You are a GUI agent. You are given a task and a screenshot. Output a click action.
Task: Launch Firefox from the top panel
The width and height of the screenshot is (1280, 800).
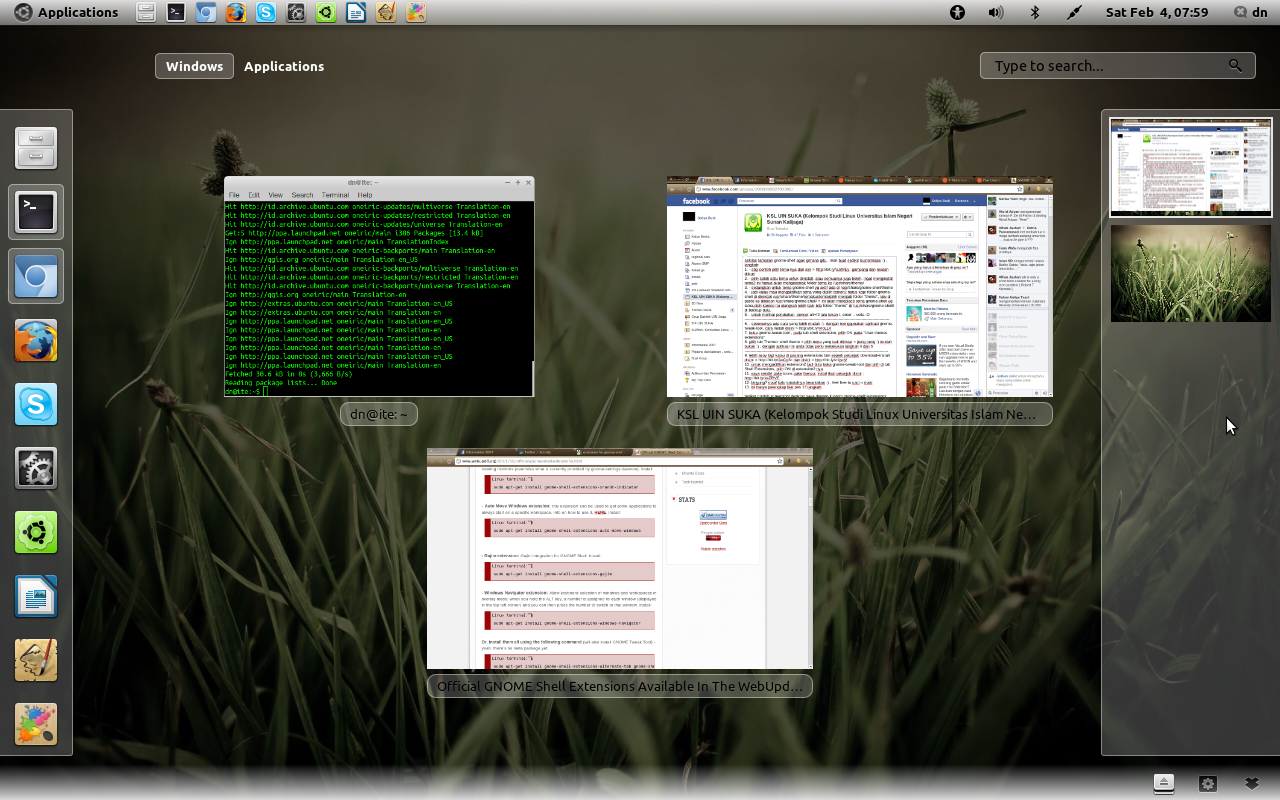click(x=236, y=13)
